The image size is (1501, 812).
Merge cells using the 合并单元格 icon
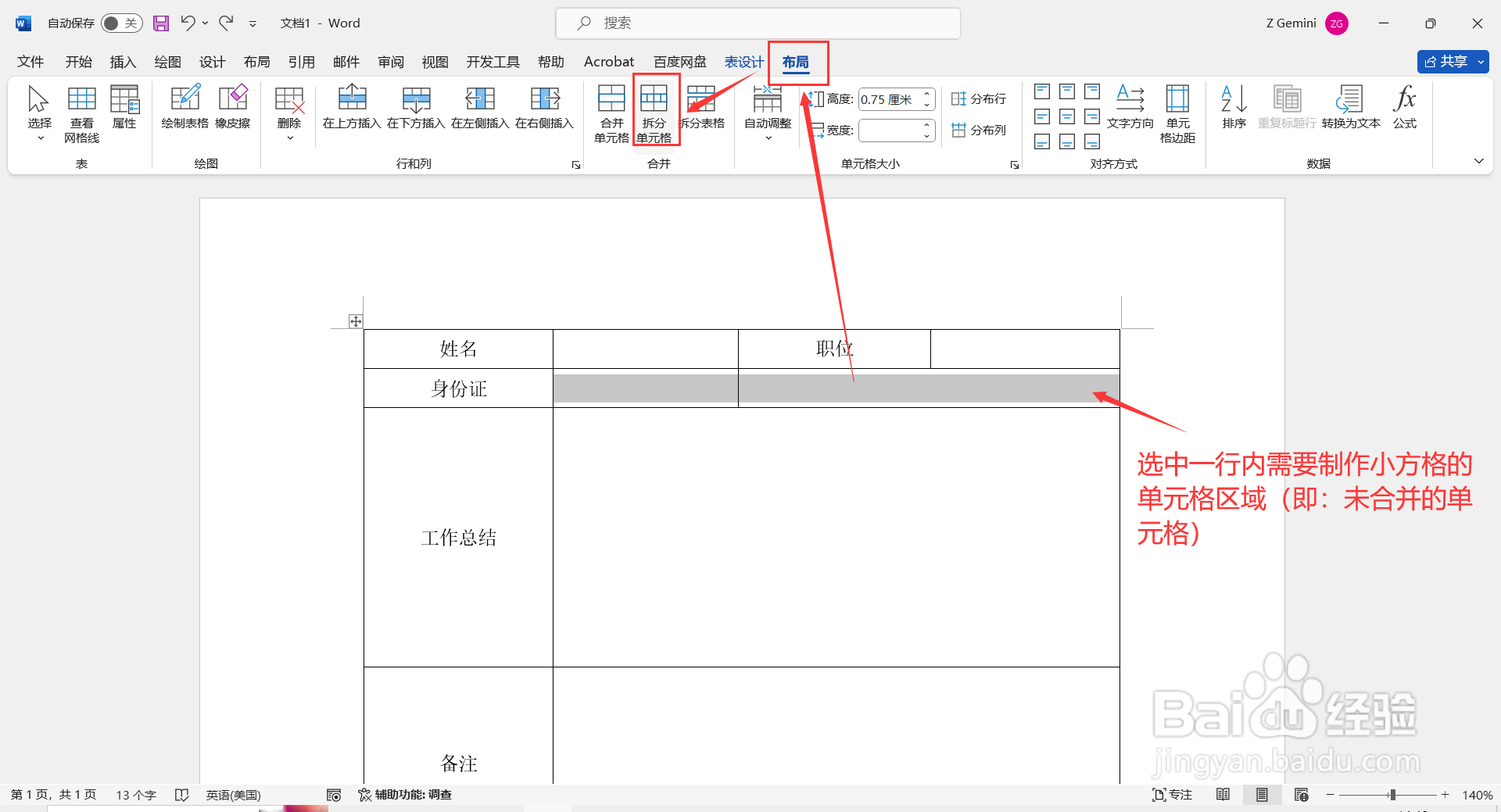[x=611, y=109]
